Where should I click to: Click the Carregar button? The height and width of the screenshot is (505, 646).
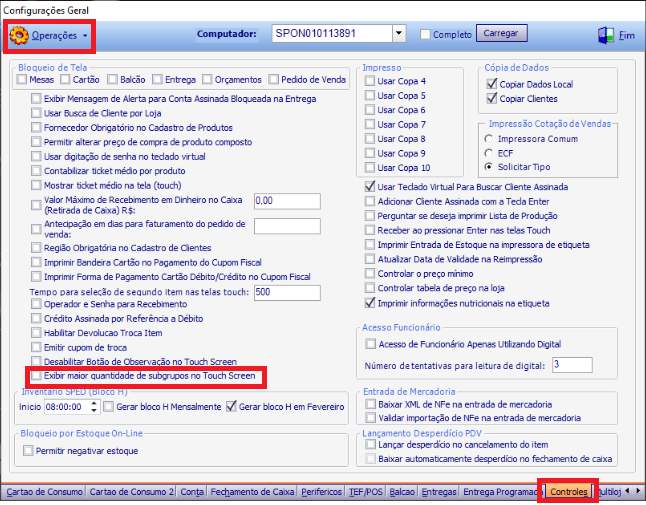pos(501,33)
